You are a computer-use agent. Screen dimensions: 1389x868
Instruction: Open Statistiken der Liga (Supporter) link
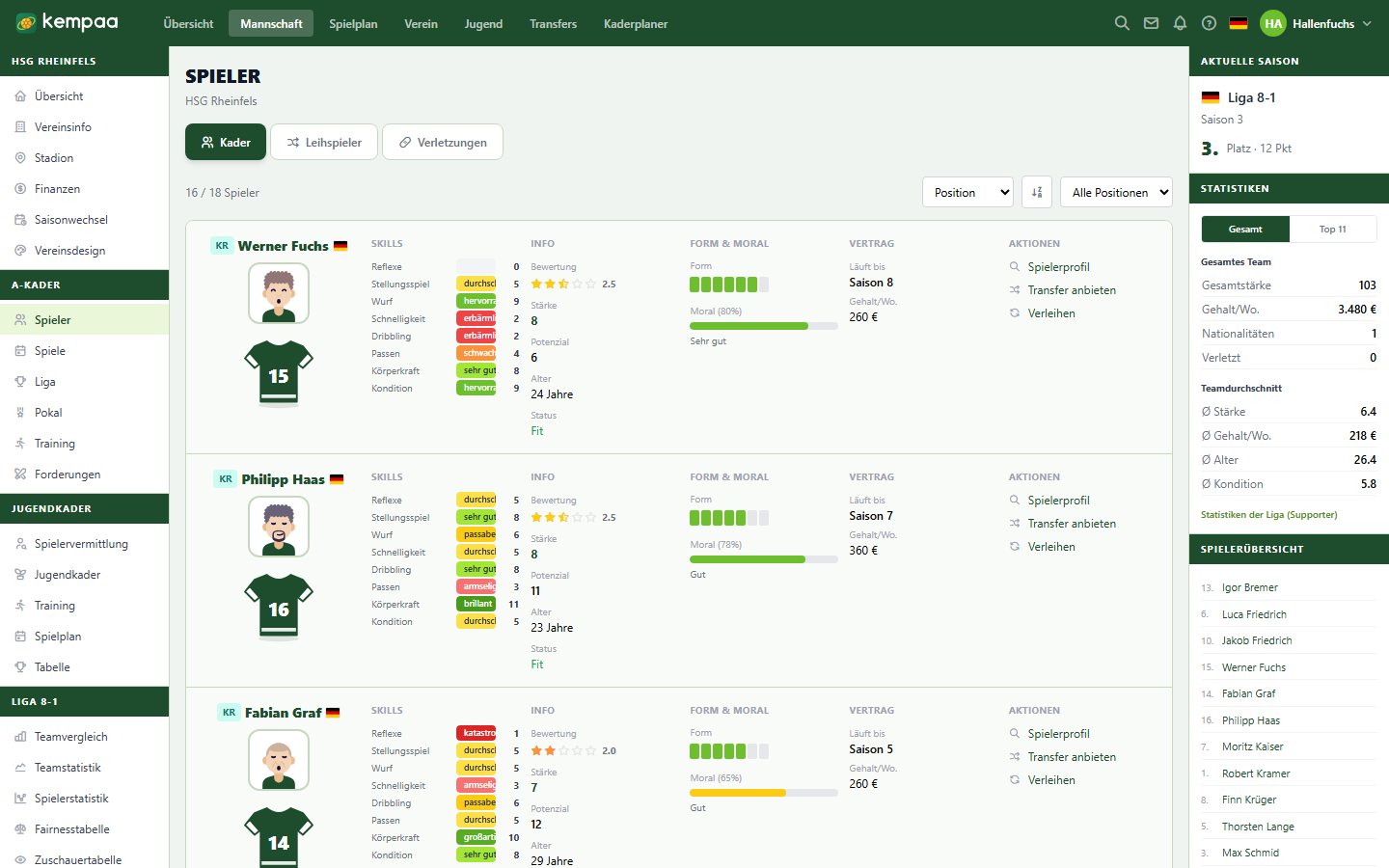[1269, 515]
